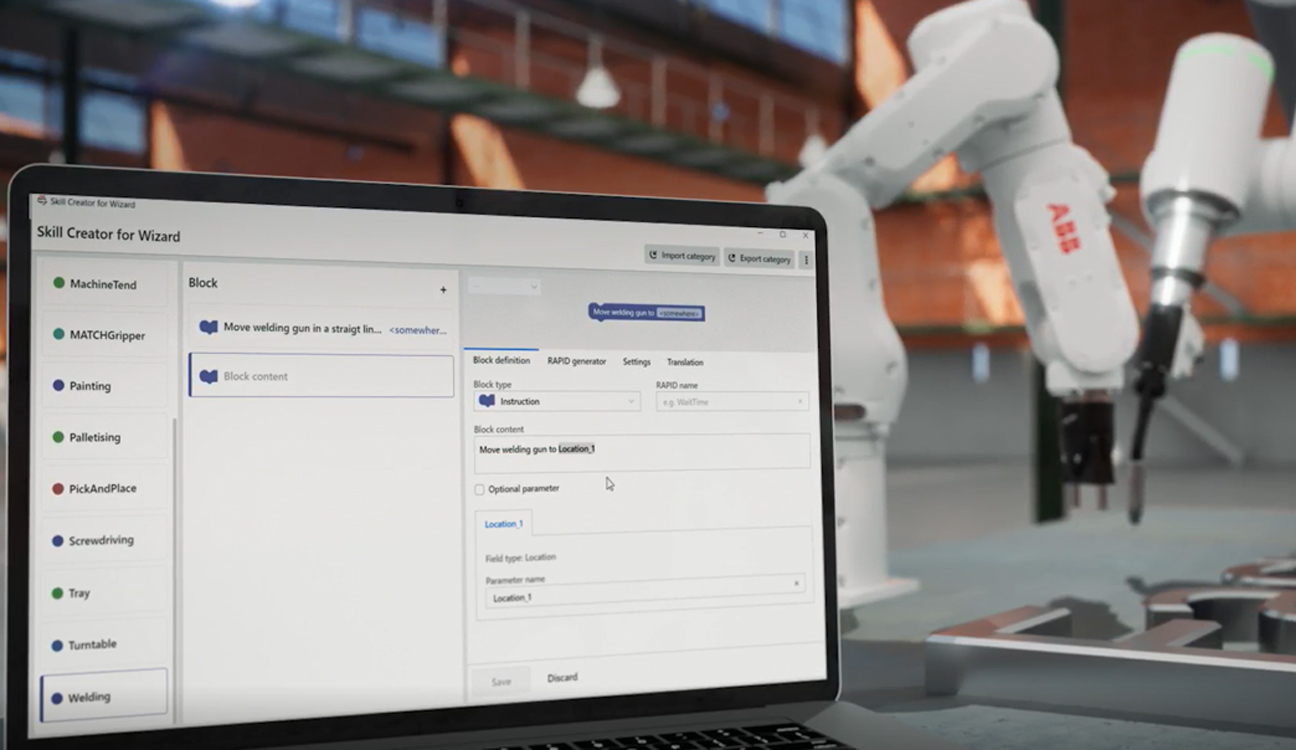1296x750 pixels.
Task: Click the block icon beside 'Move welding gun in a straigt lin...'
Action: tap(208, 327)
